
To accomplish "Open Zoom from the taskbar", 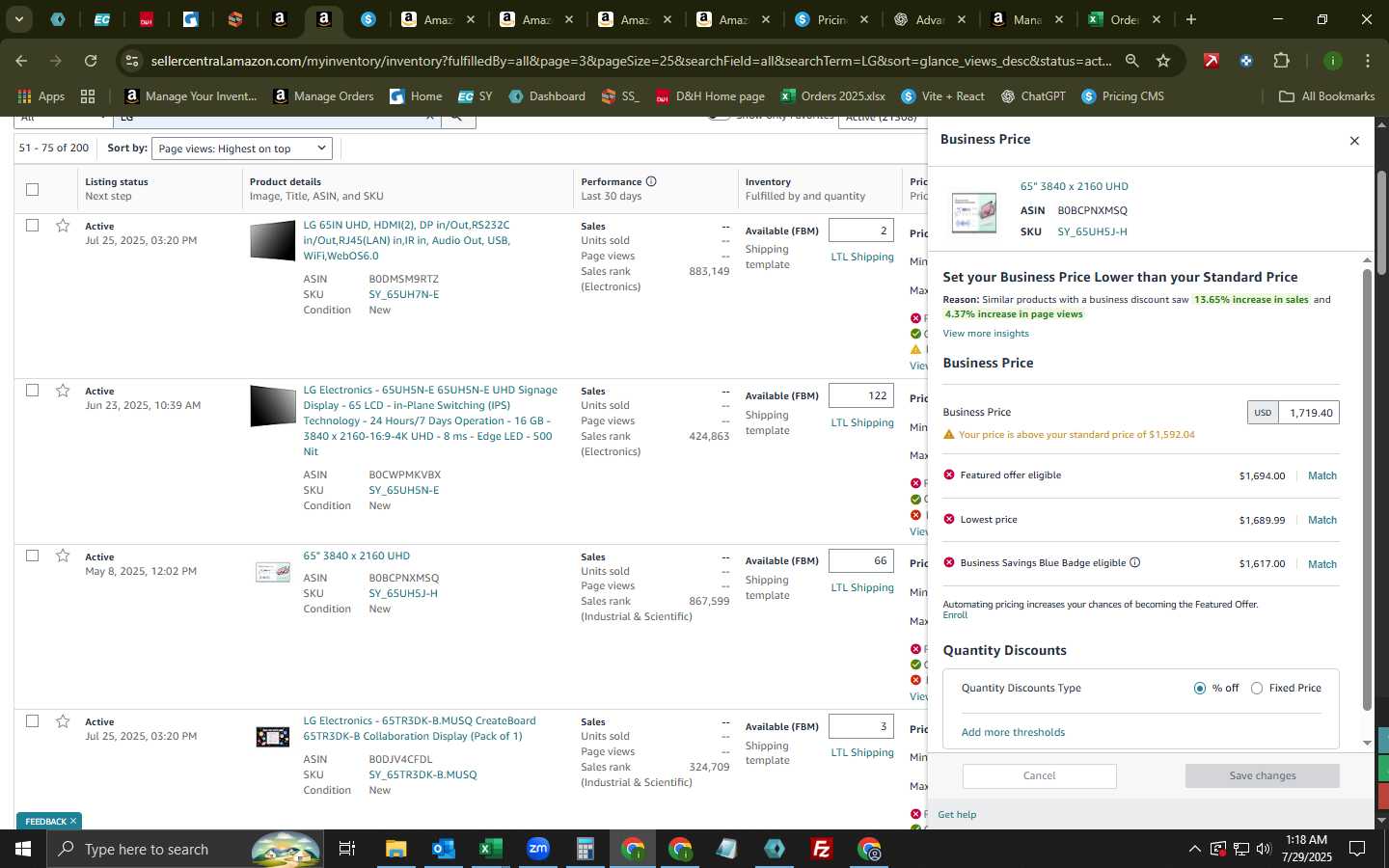I will (x=537, y=849).
